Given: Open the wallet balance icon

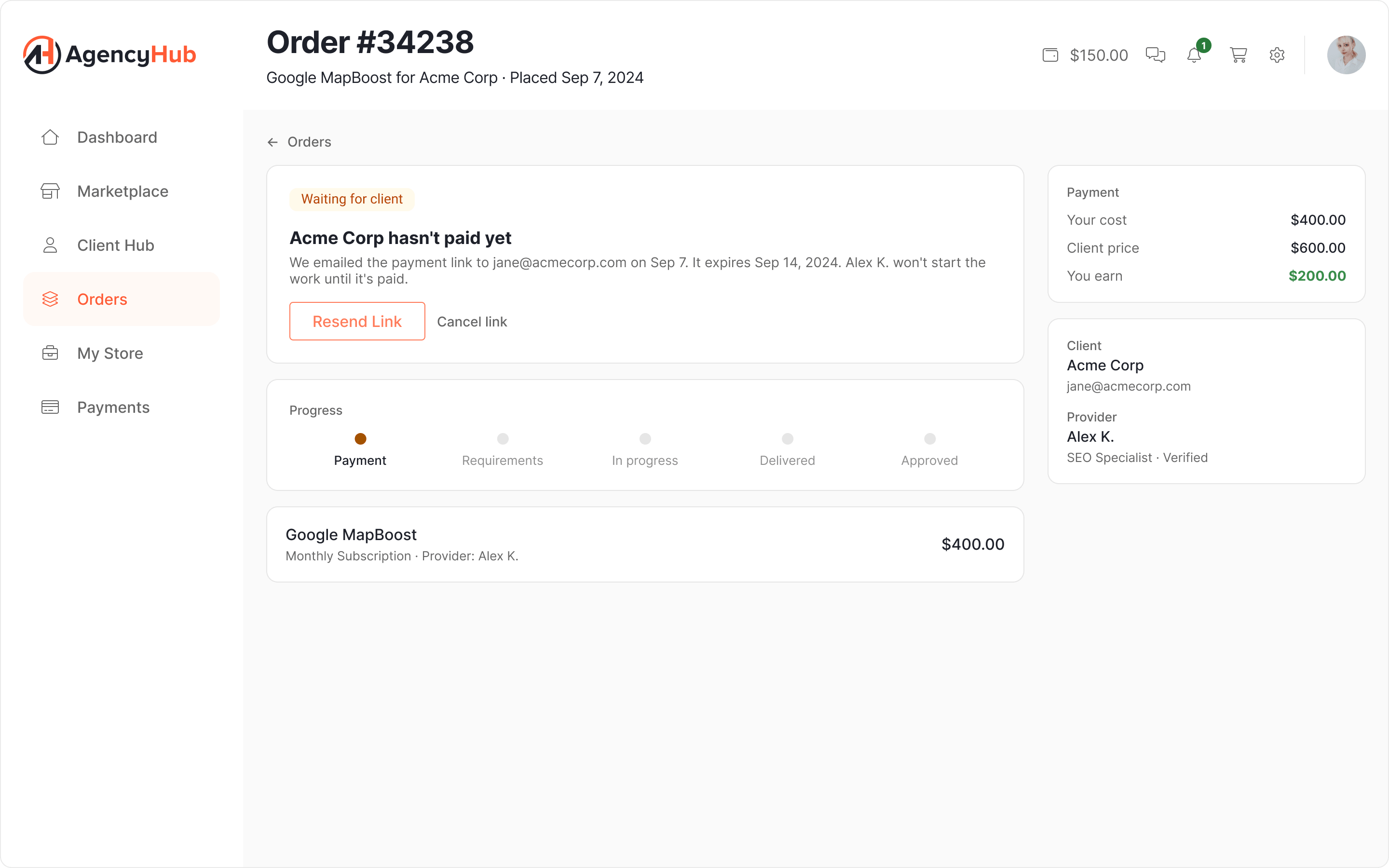Looking at the screenshot, I should pos(1050,55).
